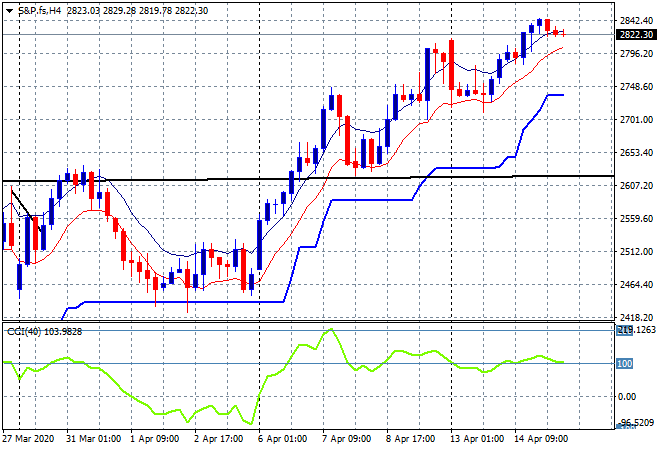Click the 2842.40 price axis label
This screenshot has width=660, height=450.
point(636,21)
